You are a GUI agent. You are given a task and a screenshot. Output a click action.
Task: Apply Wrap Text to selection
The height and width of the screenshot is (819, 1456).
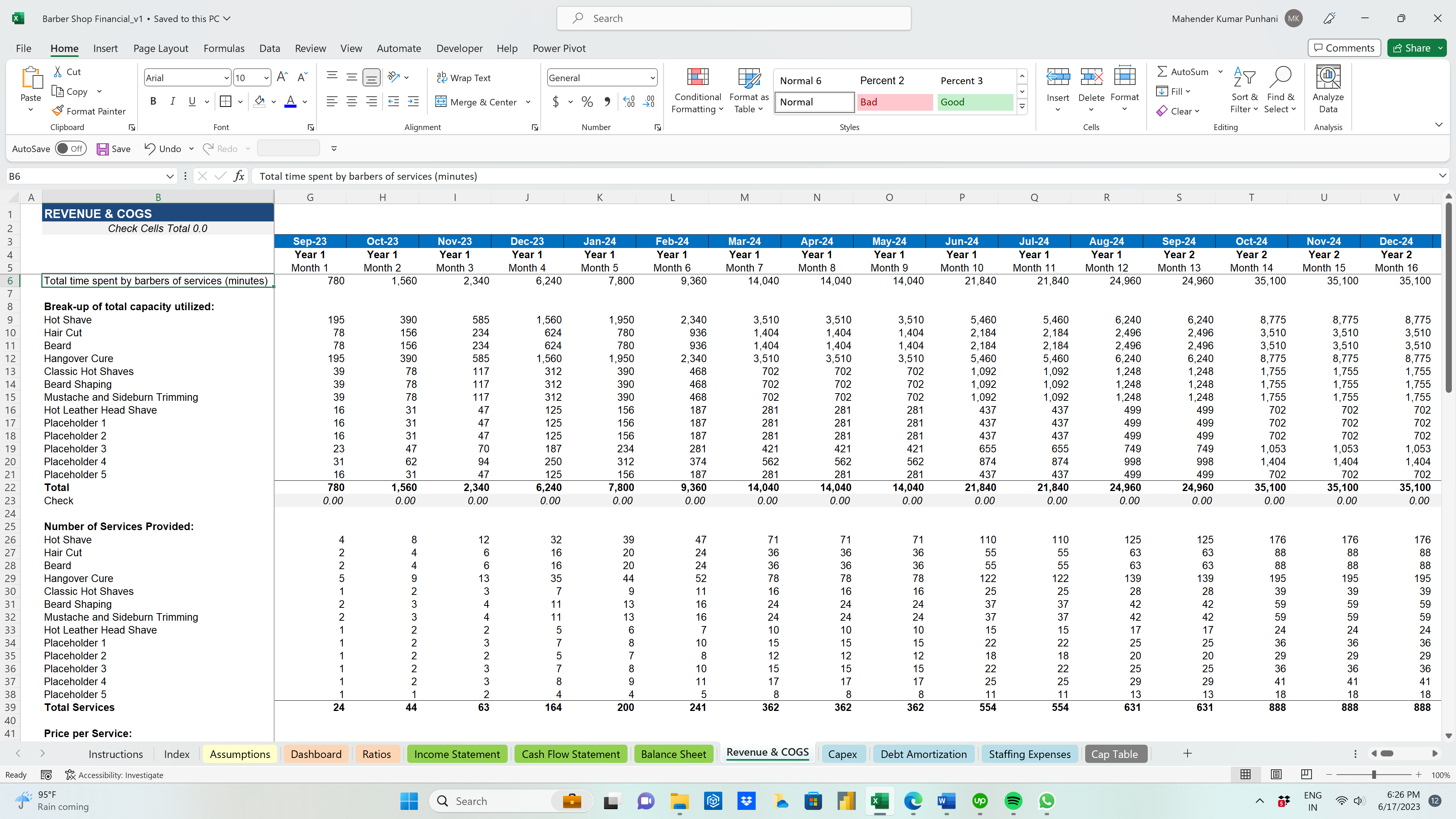click(x=464, y=77)
